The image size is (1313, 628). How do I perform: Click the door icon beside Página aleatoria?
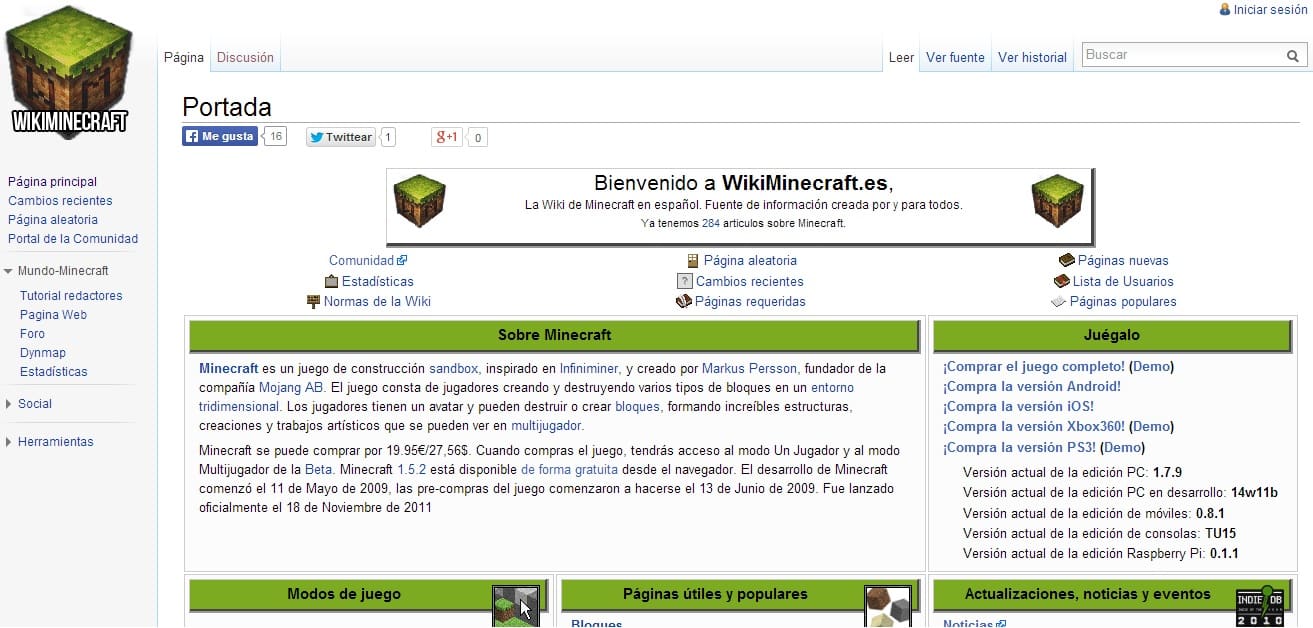693,260
